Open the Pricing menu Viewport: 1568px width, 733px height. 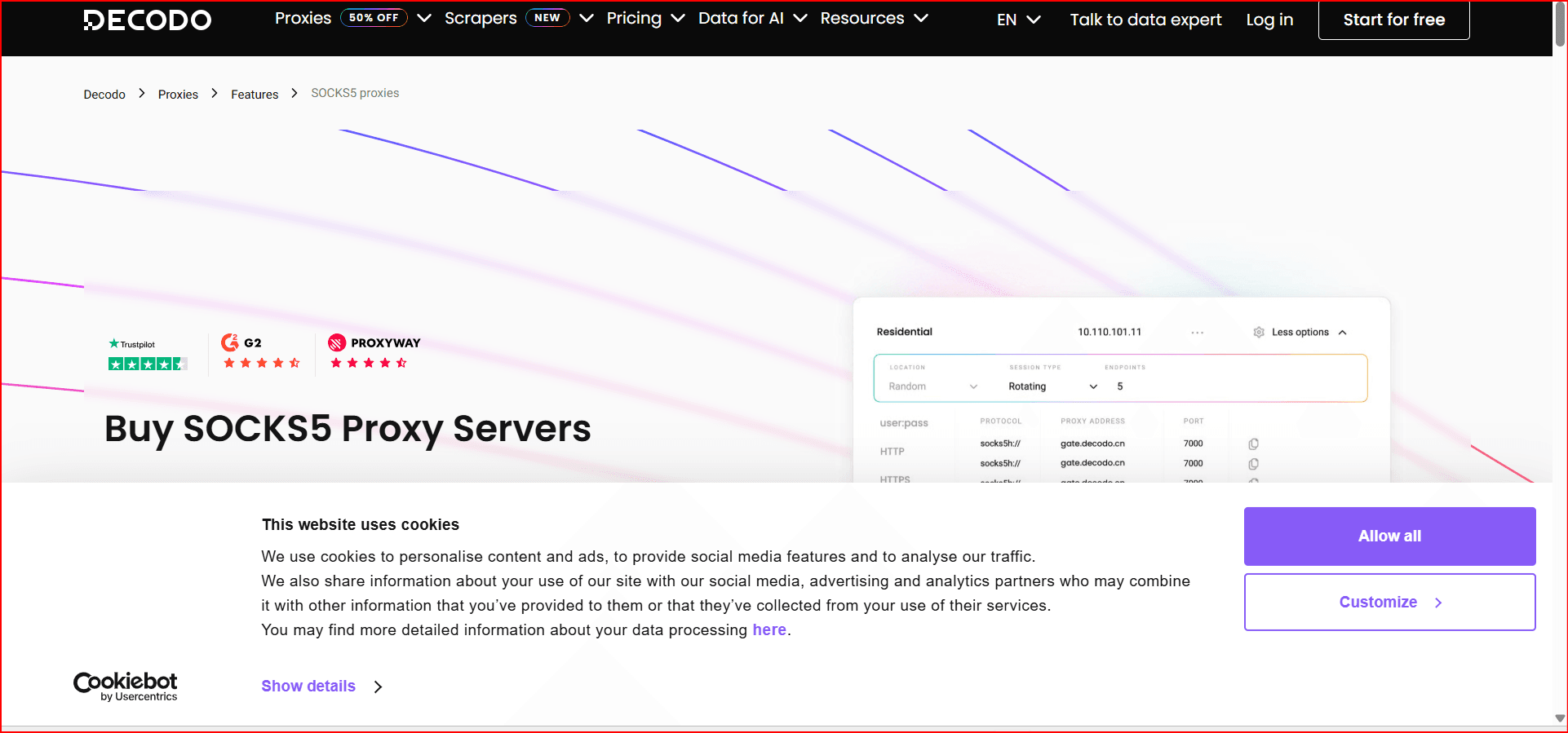click(644, 19)
